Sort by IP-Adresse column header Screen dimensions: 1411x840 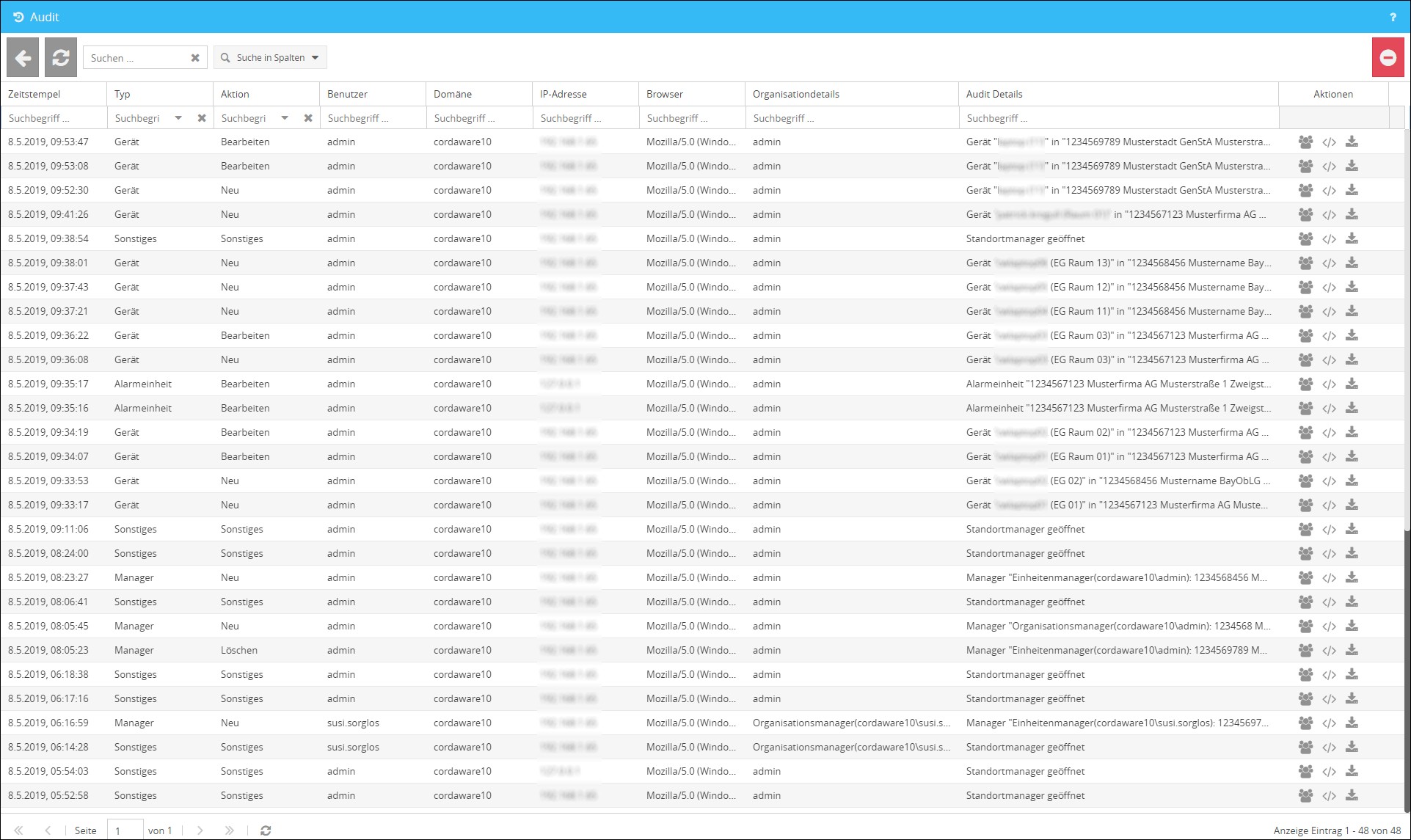pos(586,94)
